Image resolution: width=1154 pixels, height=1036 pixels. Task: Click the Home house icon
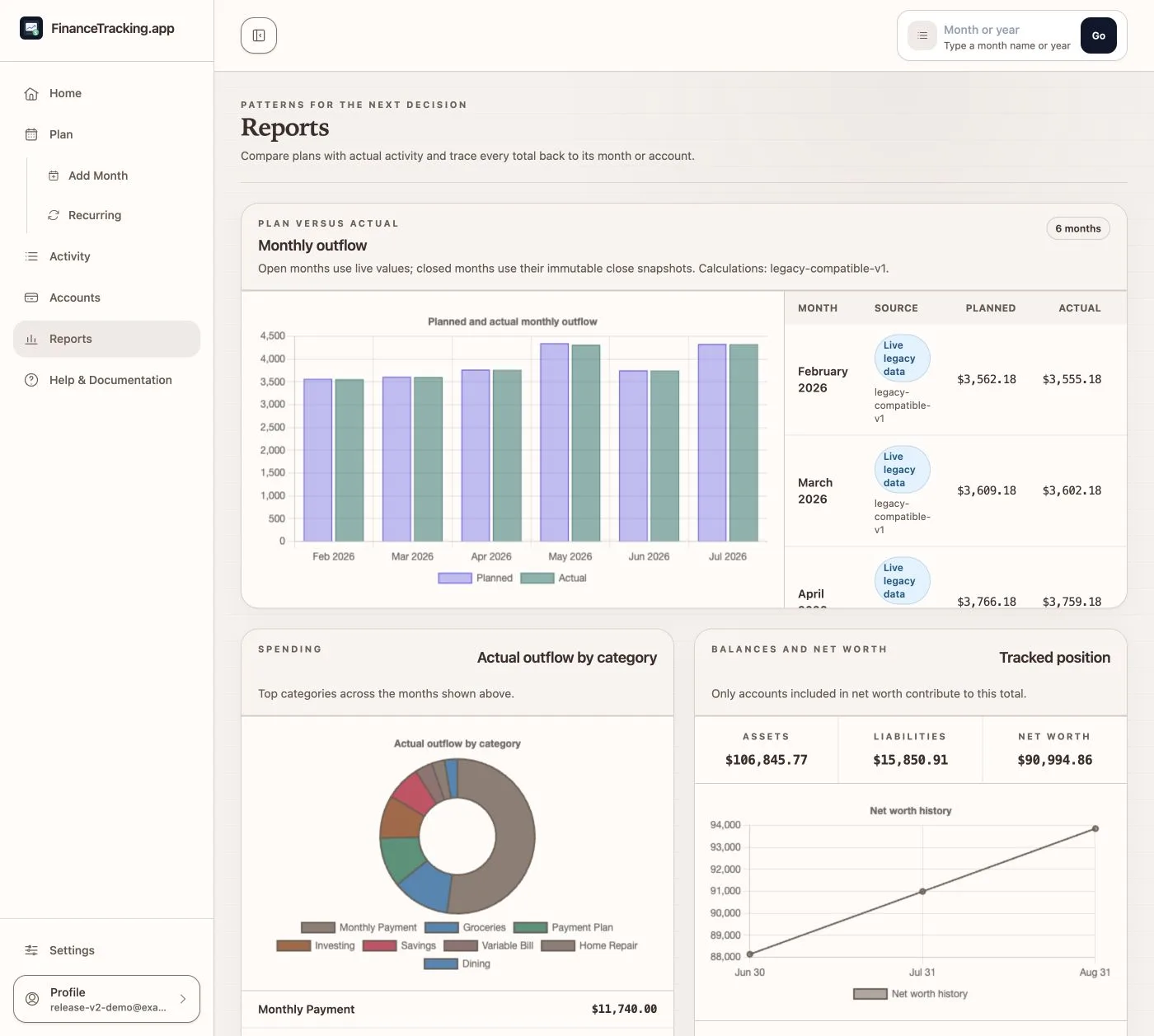(x=31, y=93)
